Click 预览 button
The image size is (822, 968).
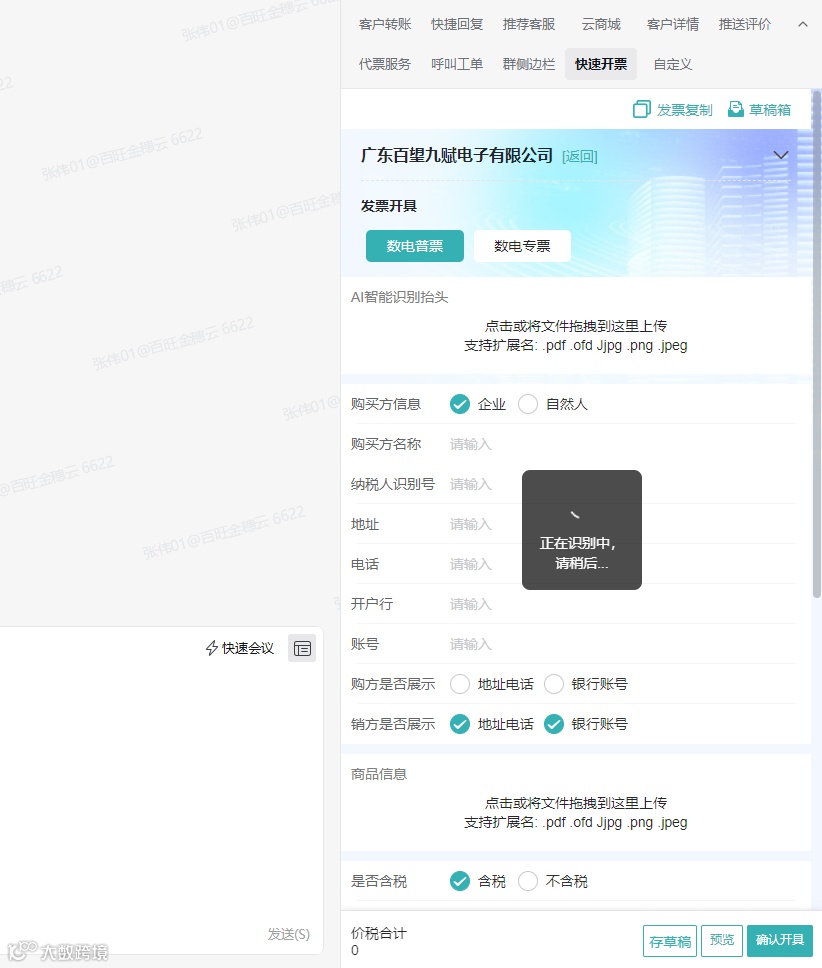[721, 940]
